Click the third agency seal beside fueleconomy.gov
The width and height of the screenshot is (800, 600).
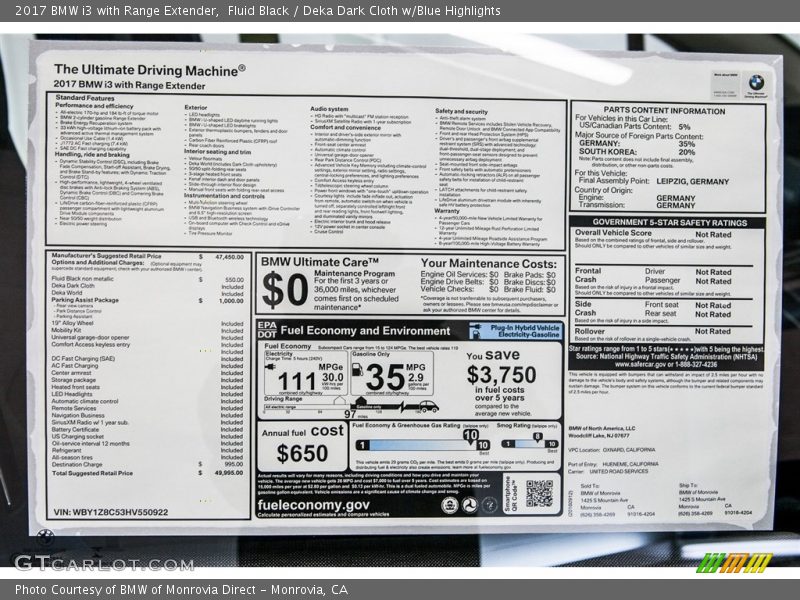[x=489, y=505]
